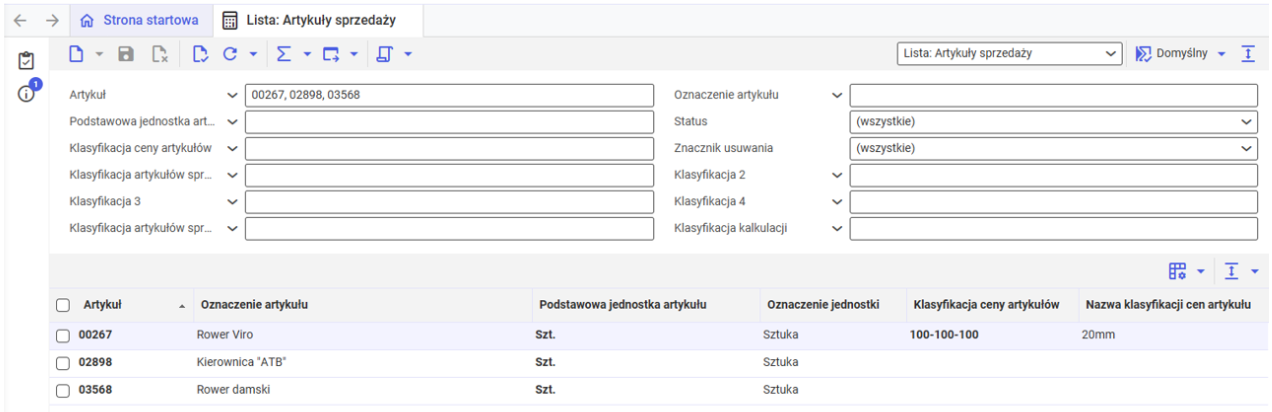Screen dimensions: 1272x412
Task: Click the table column settings icon
Action: 1178,271
